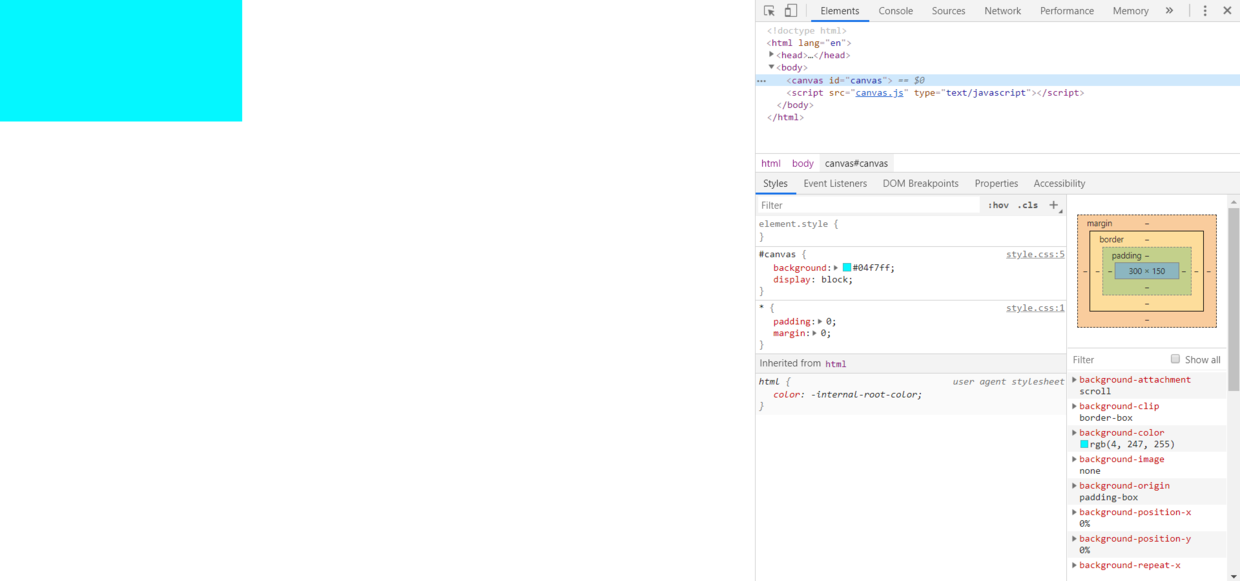1240x581 pixels.
Task: Close the DevTools panel
Action: click(x=1227, y=11)
